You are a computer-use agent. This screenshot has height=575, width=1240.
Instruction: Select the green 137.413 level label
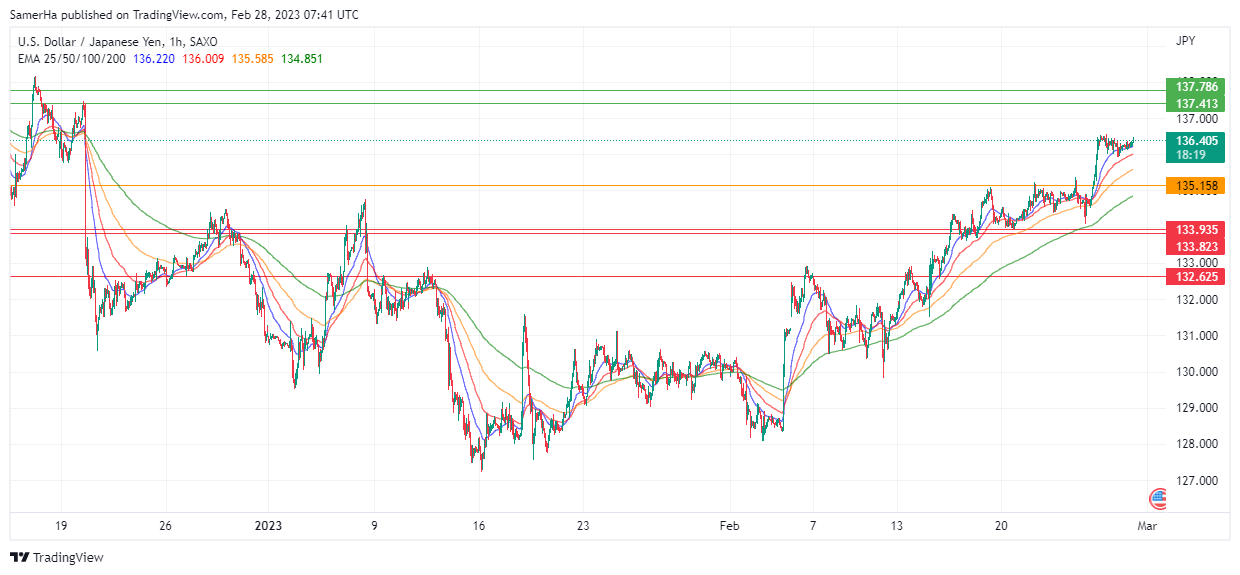pyautogui.click(x=1195, y=104)
